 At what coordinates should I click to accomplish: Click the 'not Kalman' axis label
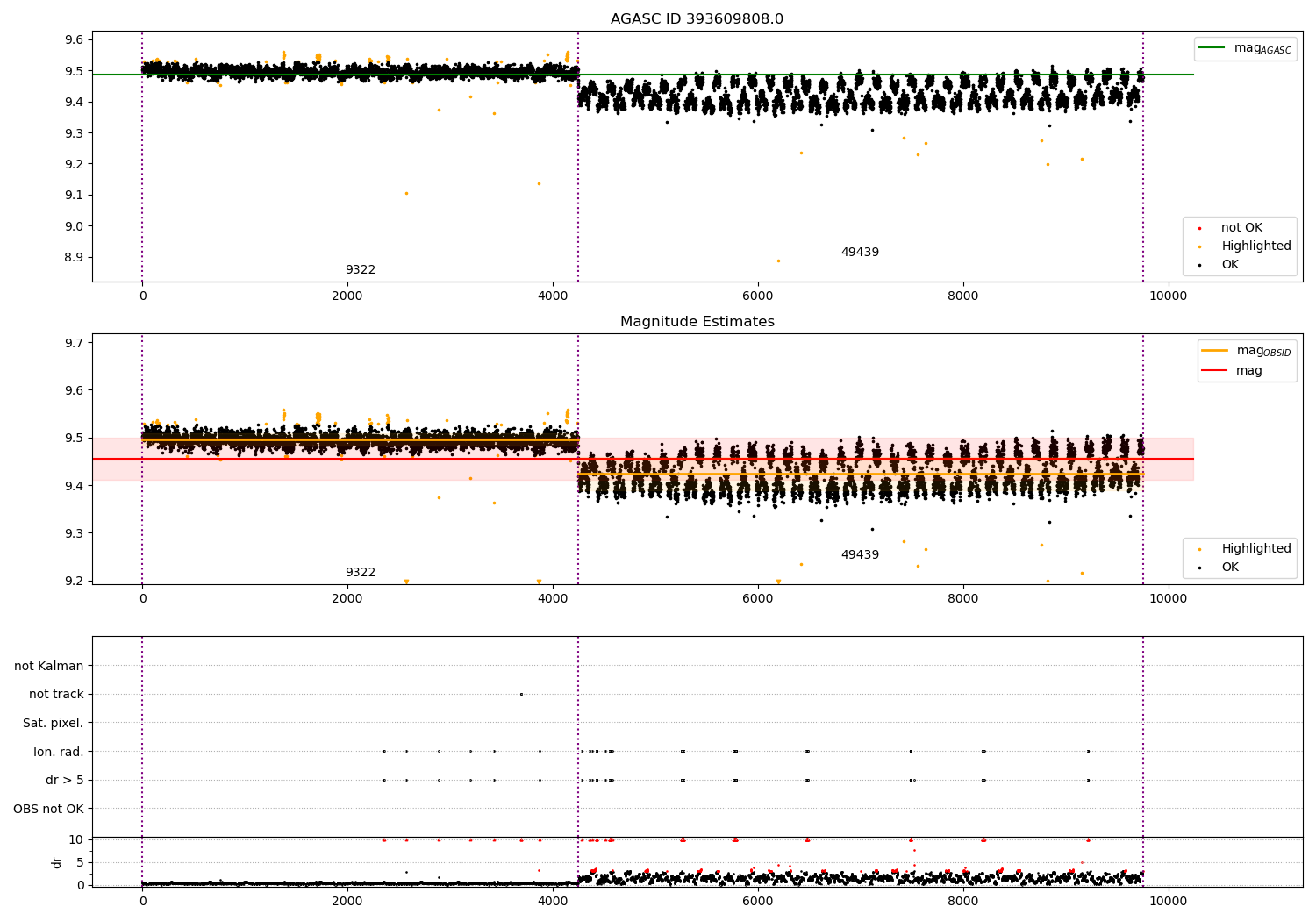click(x=49, y=667)
